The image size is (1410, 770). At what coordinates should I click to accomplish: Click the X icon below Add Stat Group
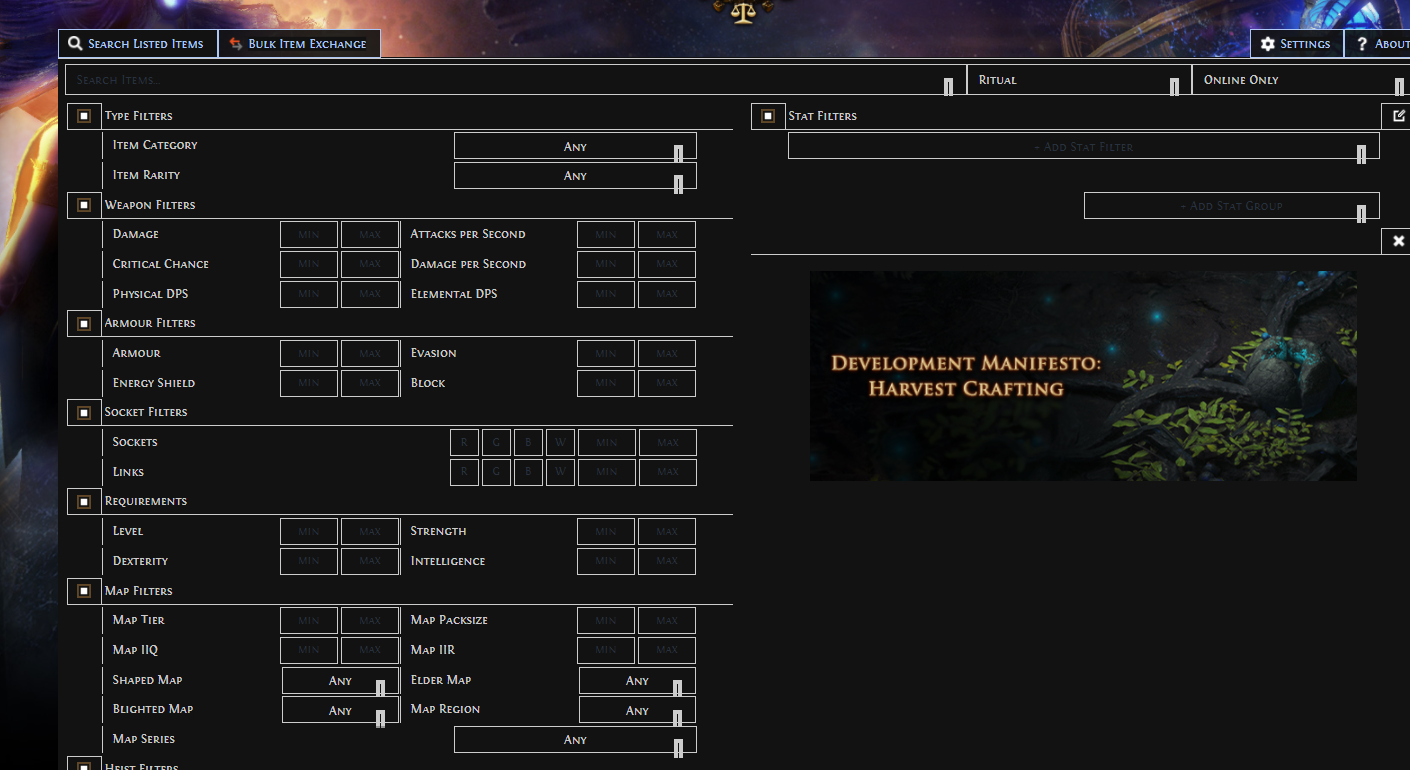1398,241
